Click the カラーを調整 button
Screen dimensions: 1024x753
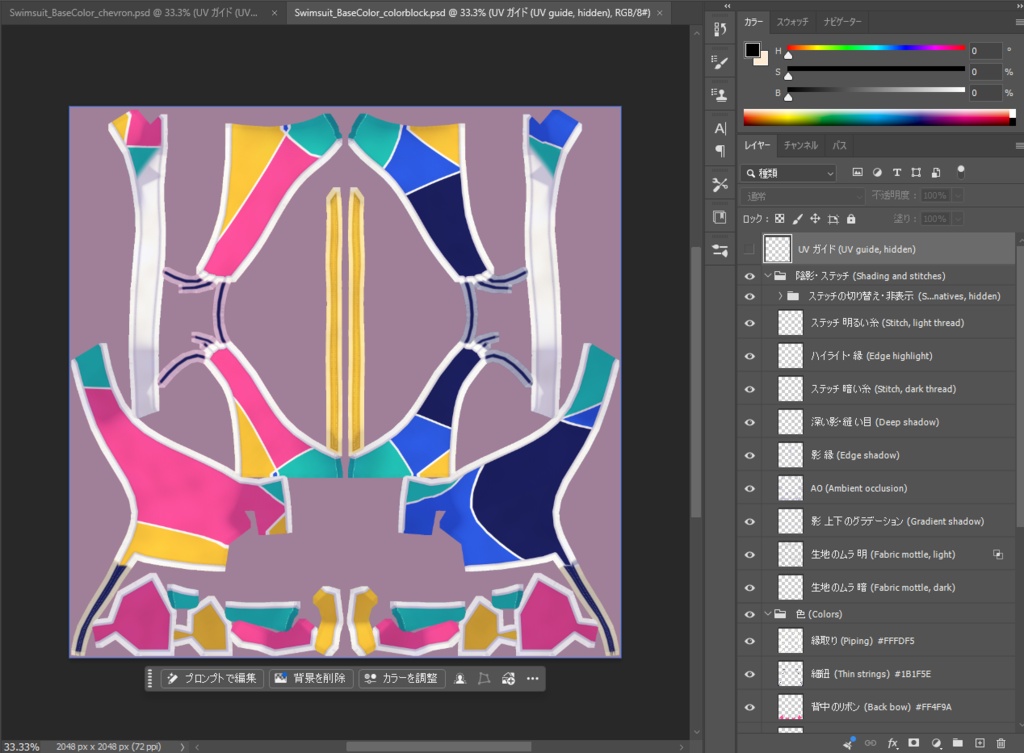[x=401, y=679]
